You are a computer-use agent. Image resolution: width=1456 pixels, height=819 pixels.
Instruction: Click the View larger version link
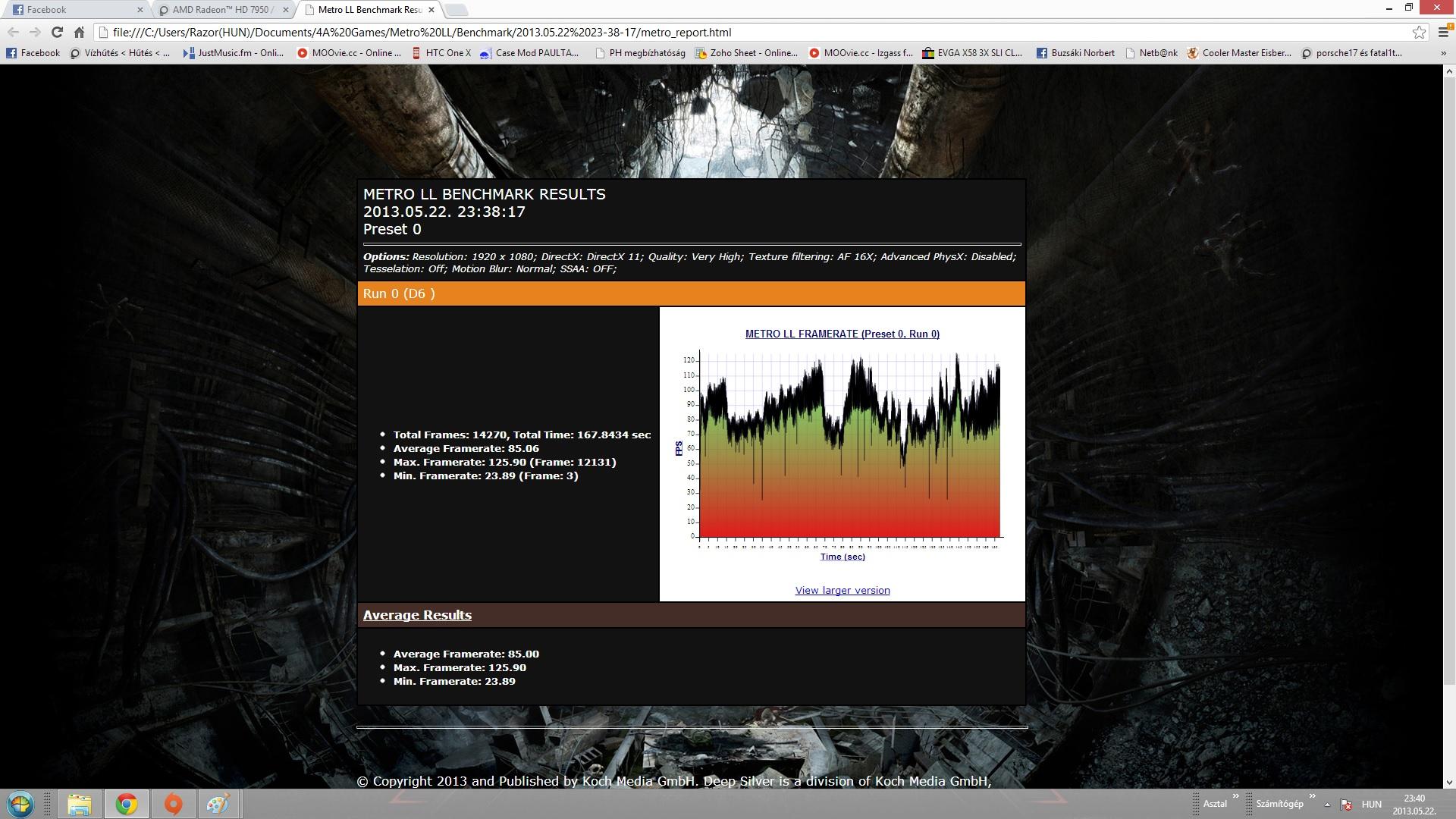[842, 591]
